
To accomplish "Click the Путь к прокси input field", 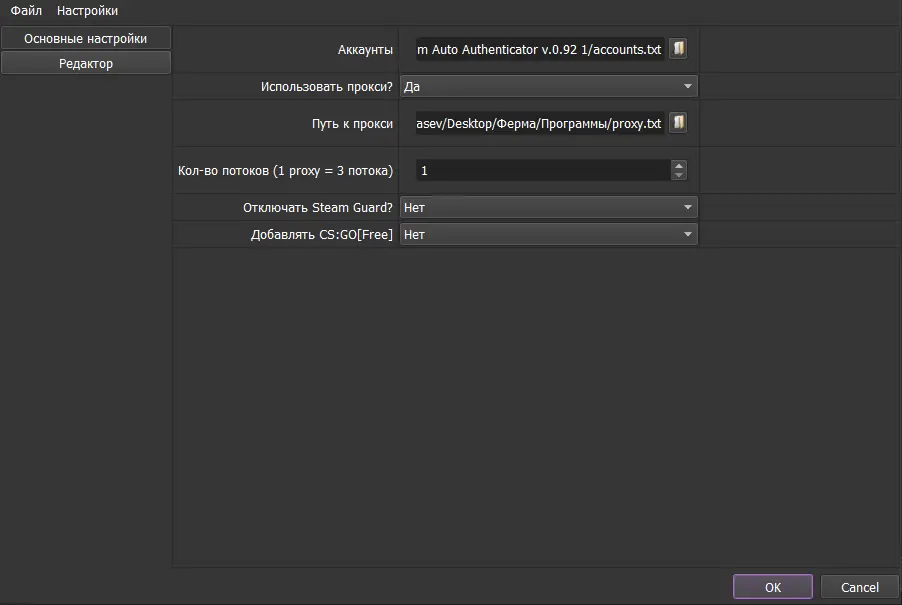I will click(540, 124).
